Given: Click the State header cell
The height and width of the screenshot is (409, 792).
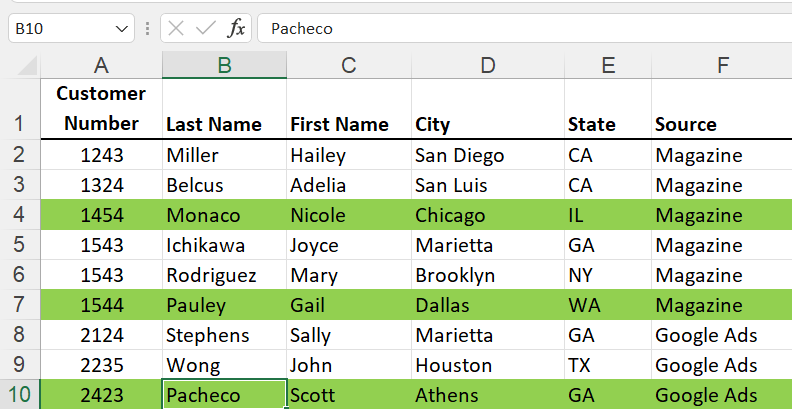Looking at the screenshot, I should (x=608, y=109).
